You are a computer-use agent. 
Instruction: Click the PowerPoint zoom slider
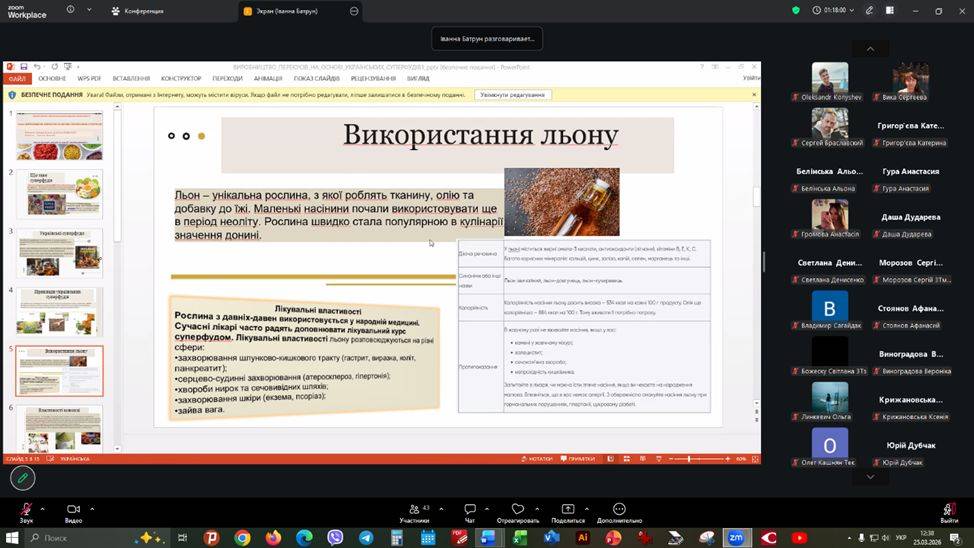click(689, 459)
